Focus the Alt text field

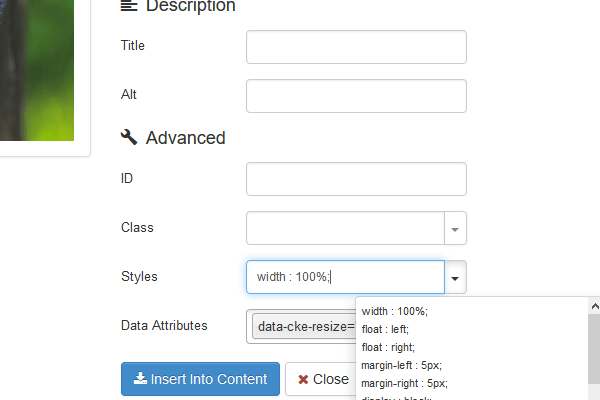tap(356, 96)
